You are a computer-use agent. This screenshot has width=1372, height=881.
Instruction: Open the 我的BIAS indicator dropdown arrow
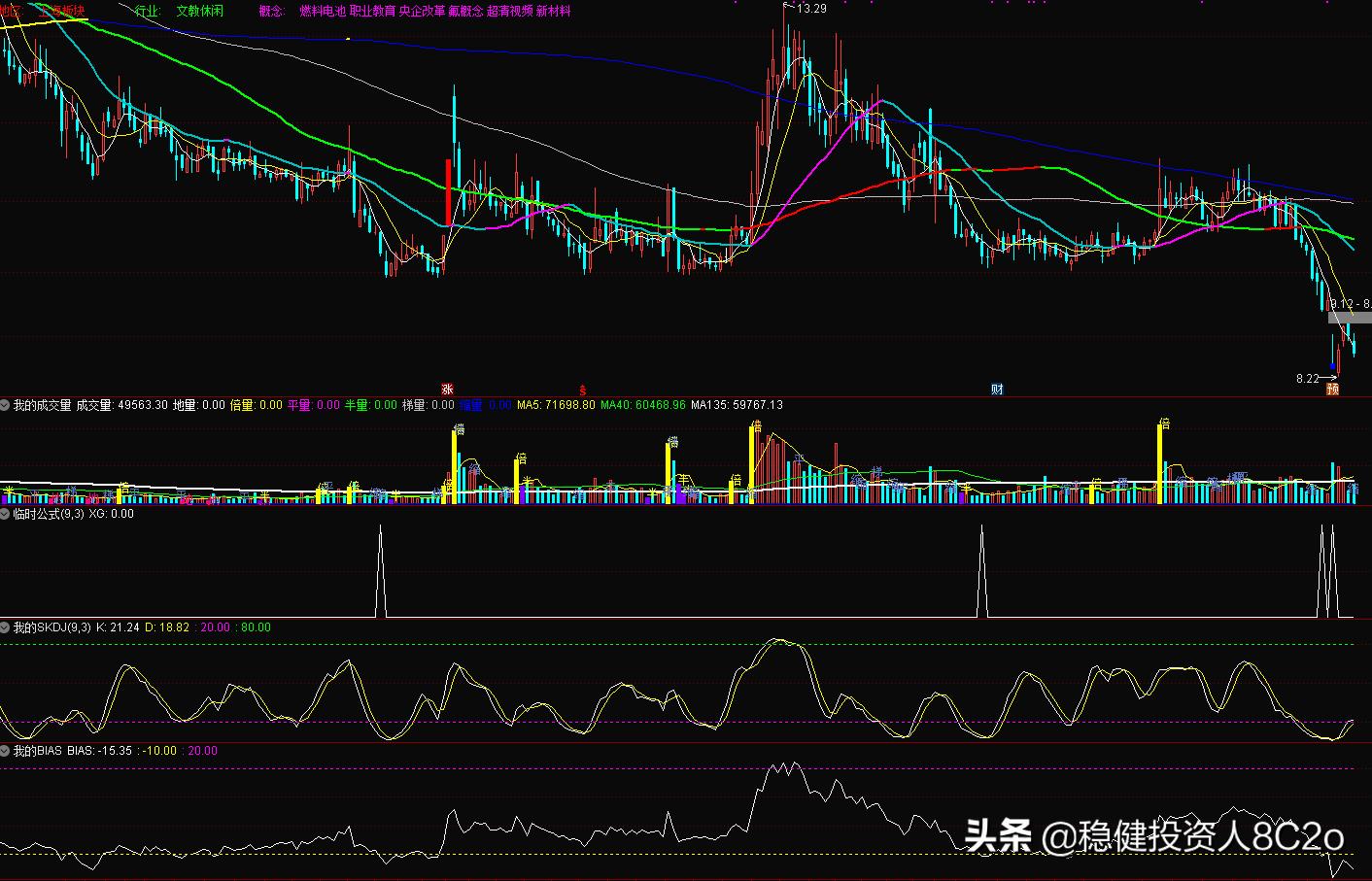click(5, 751)
